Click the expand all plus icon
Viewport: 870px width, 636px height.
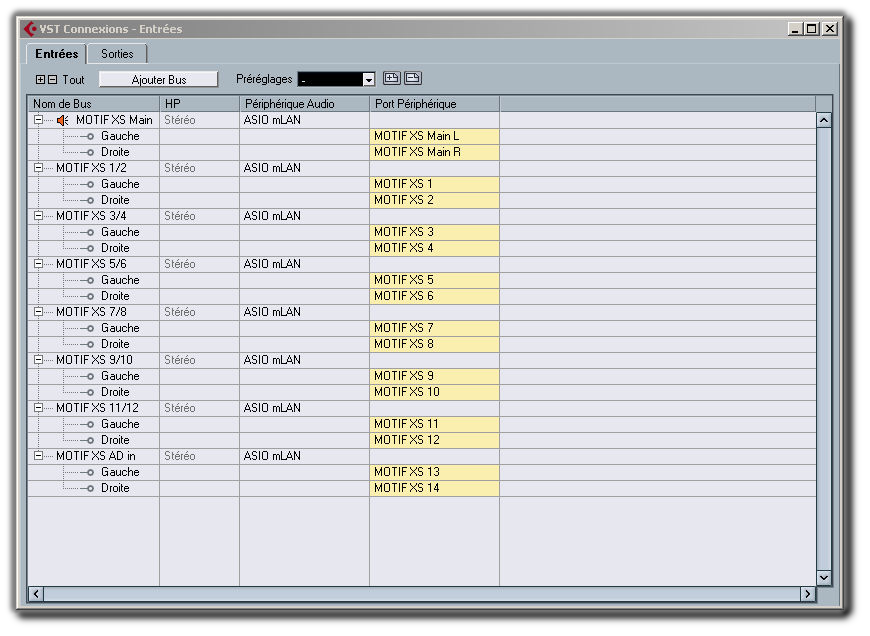[40, 79]
